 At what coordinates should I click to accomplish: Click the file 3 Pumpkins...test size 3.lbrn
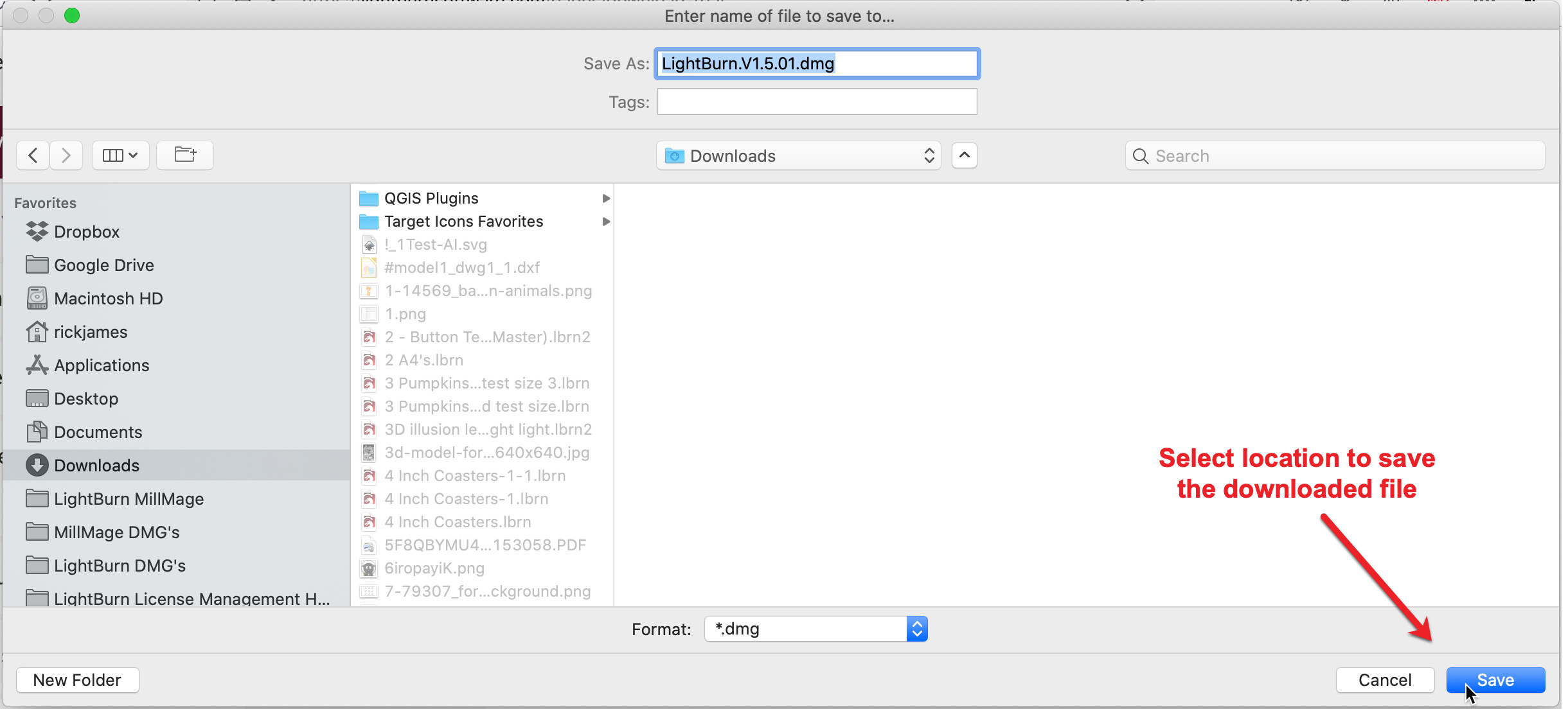[x=483, y=383]
